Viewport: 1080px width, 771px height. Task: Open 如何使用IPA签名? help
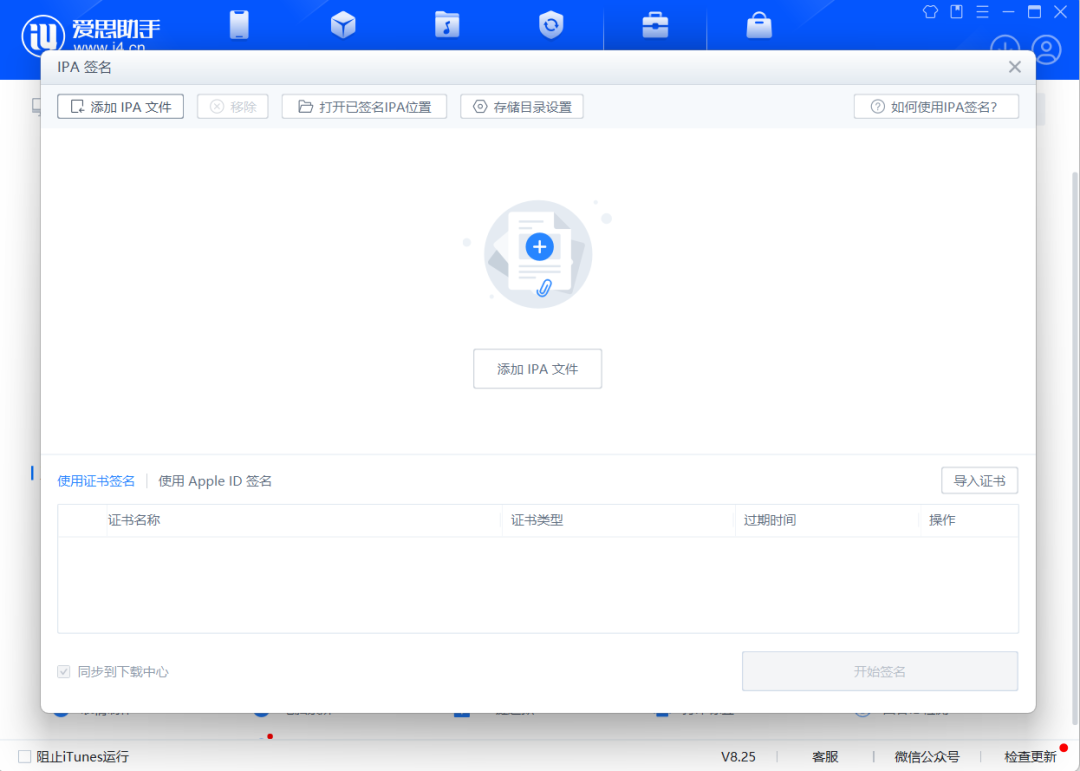click(935, 107)
